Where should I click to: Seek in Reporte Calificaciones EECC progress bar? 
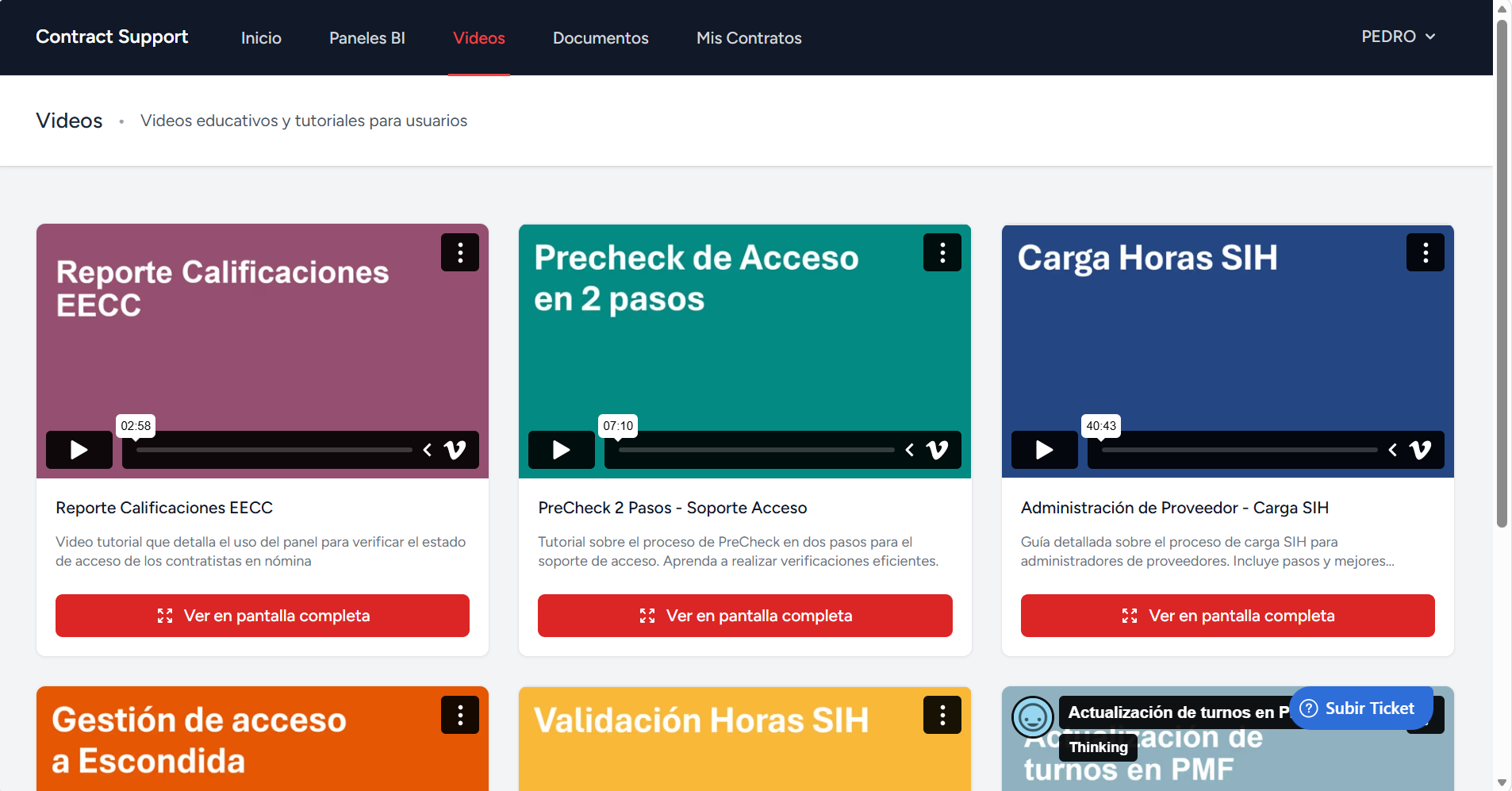coord(274,450)
